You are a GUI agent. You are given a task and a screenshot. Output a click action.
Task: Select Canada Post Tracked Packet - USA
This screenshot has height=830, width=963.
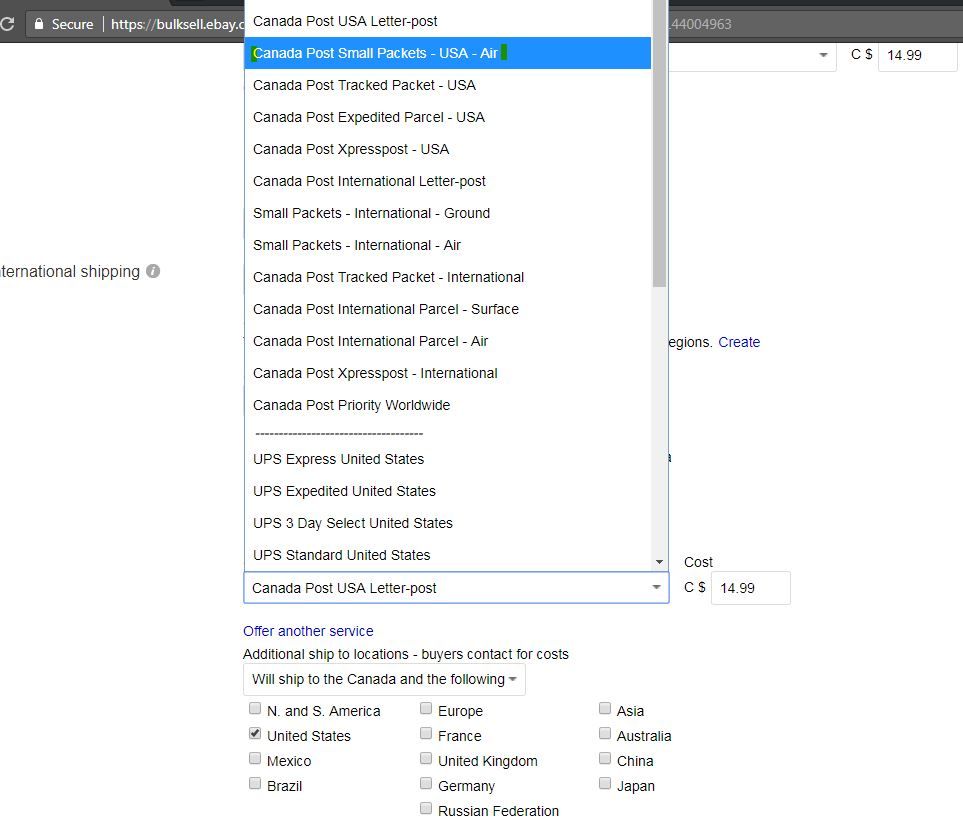pos(448,85)
